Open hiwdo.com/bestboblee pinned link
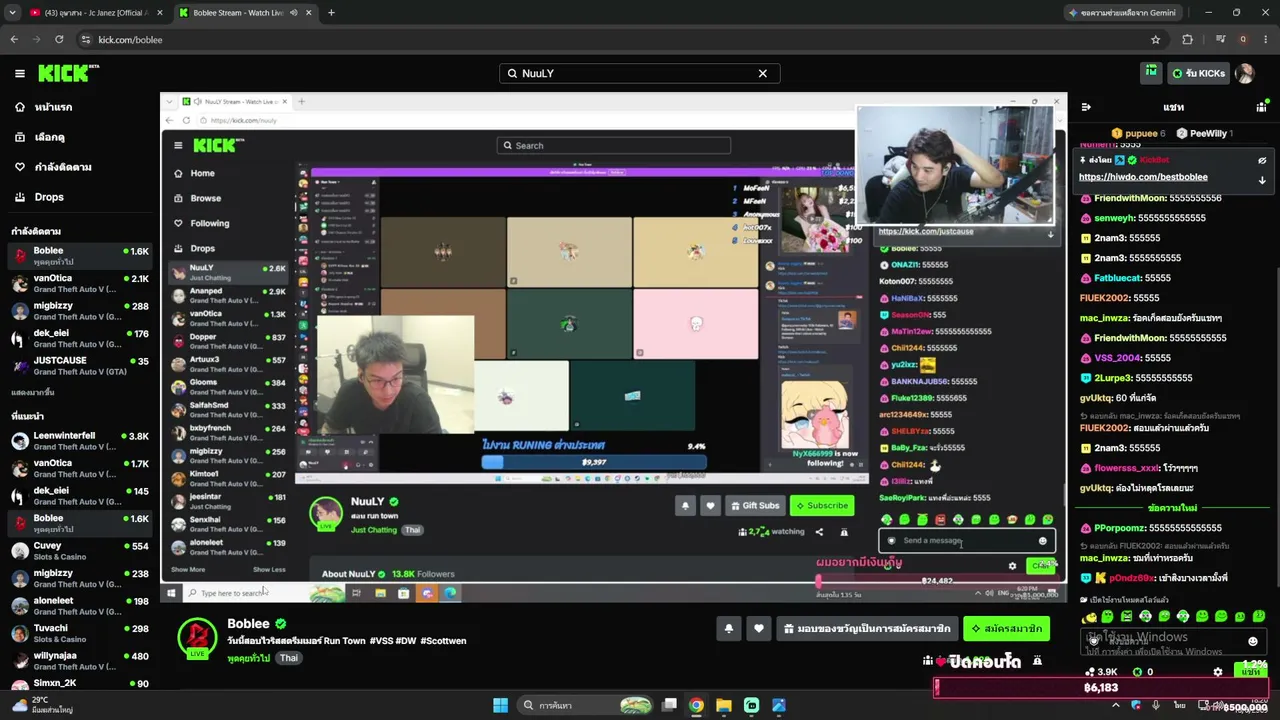Image resolution: width=1280 pixels, height=720 pixels. [x=1143, y=177]
